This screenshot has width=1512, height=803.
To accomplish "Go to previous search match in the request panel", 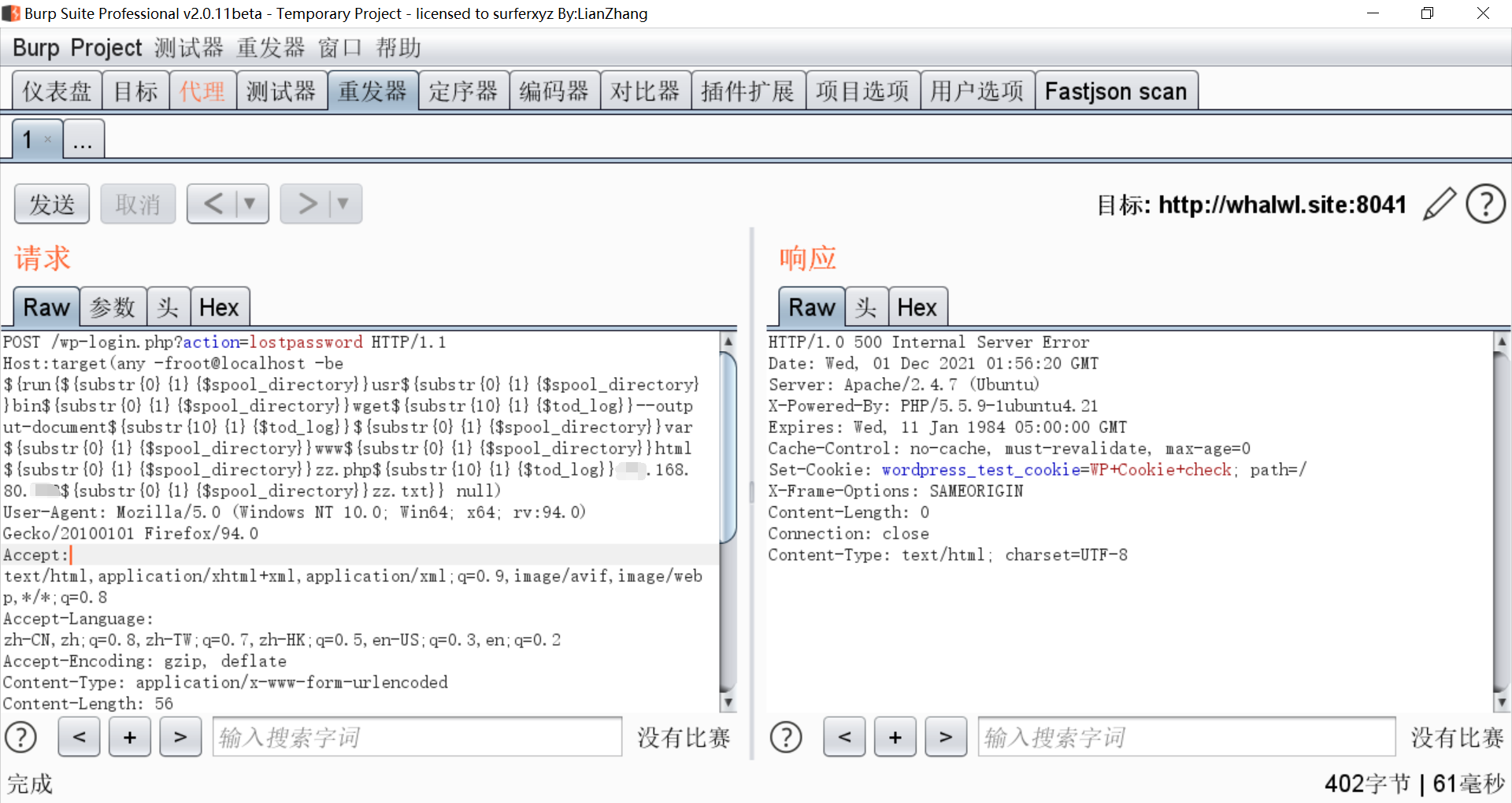I will [79, 737].
